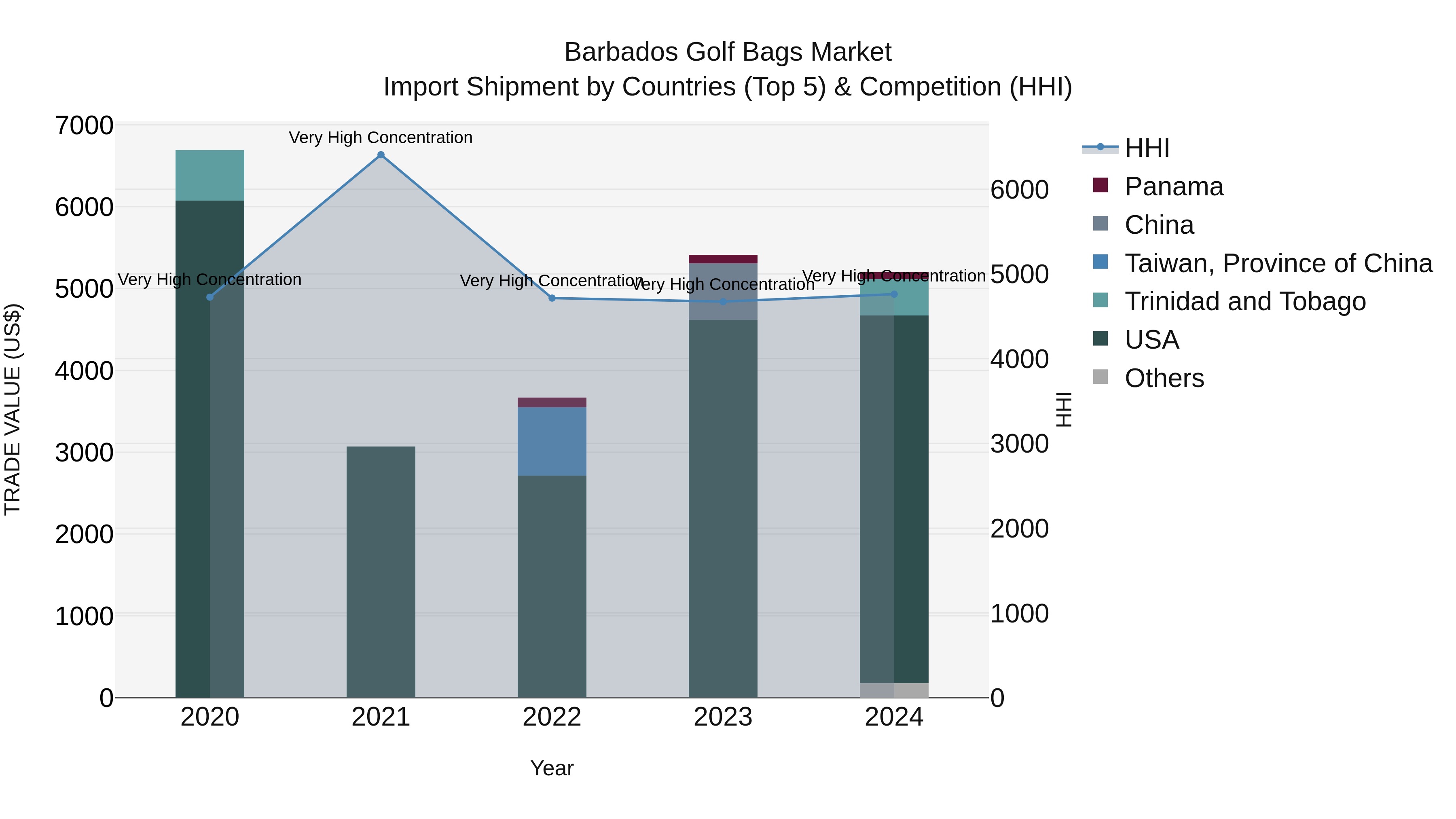Toggle Taiwan, Province of China legend entry
Viewport: 1456px width, 819px height.
pos(1263,263)
